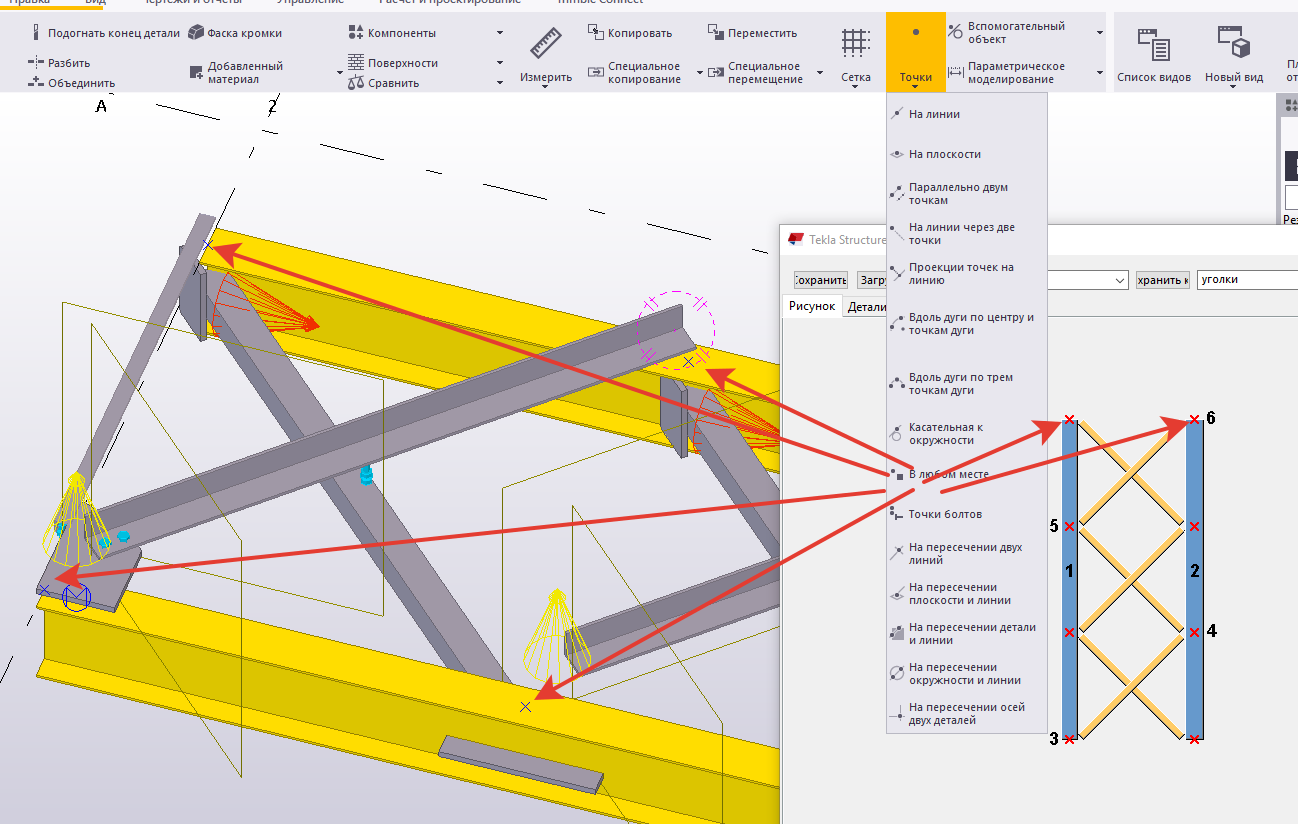
Task: Click the Новый вид cube icon
Action: pyautogui.click(x=1233, y=46)
